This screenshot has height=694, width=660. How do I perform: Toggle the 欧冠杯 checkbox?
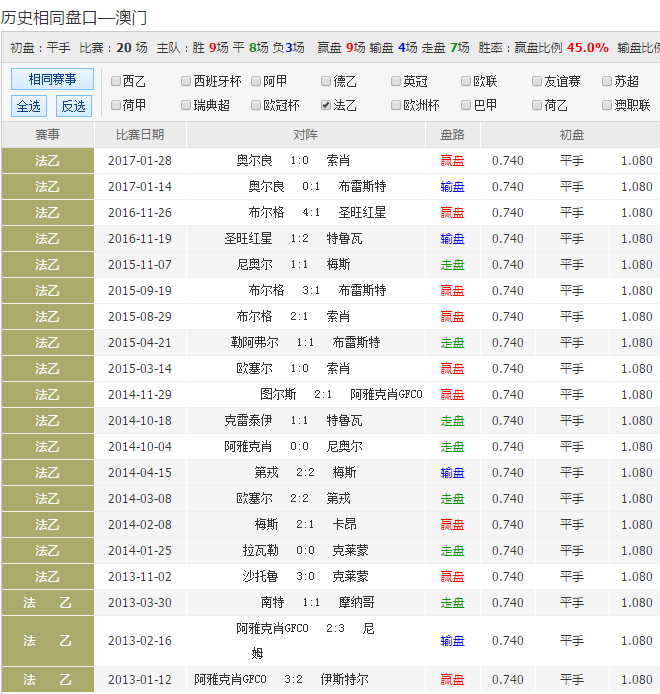(x=256, y=105)
